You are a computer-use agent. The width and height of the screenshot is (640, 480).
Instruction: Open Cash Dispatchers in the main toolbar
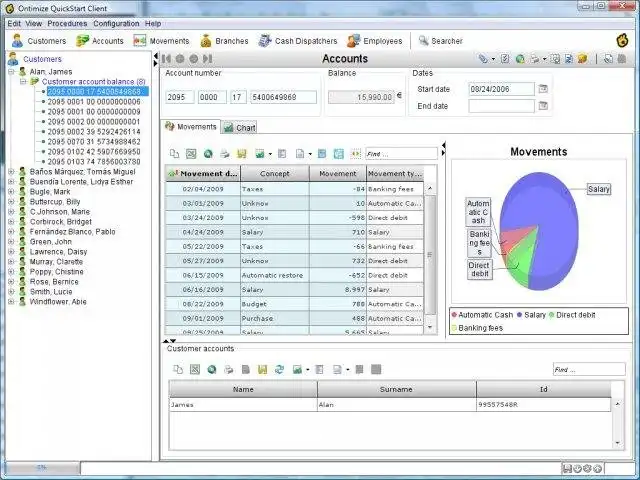pyautogui.click(x=298, y=41)
